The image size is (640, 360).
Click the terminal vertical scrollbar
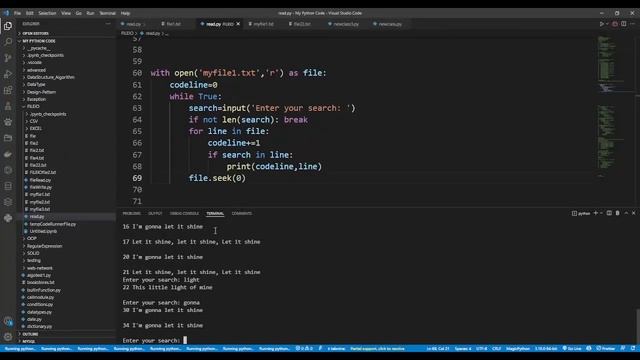(x=637, y=326)
